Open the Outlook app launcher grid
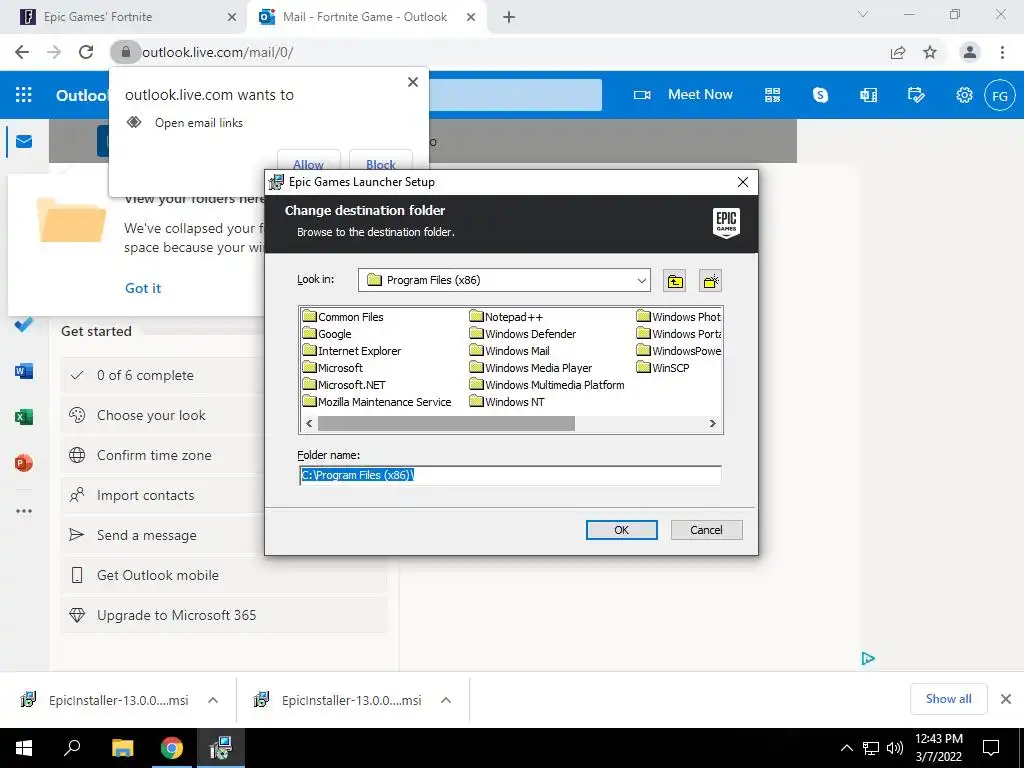 [24, 95]
